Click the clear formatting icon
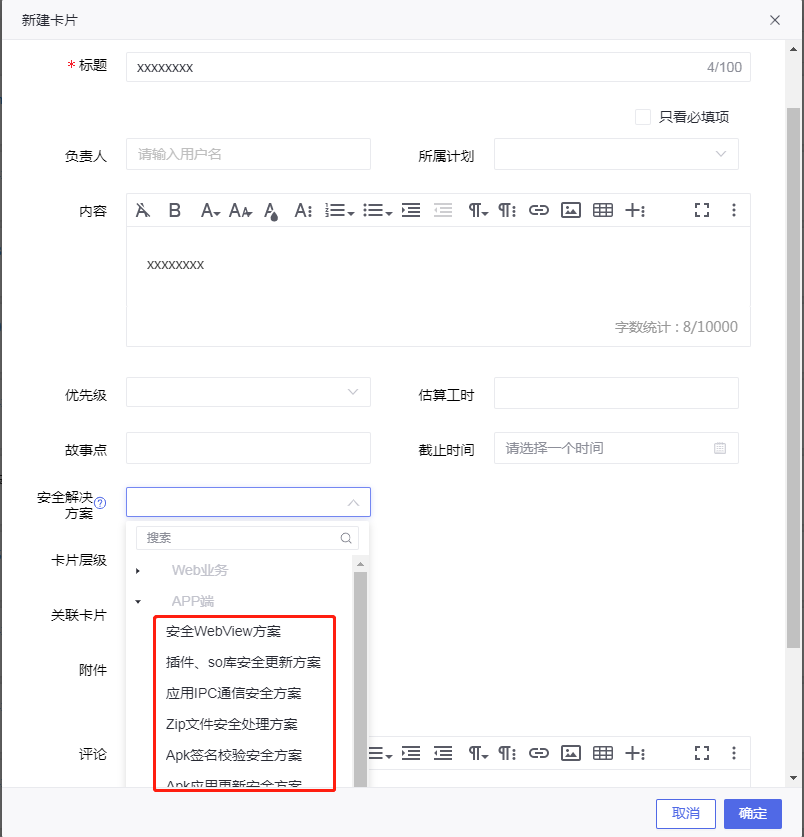 [143, 210]
